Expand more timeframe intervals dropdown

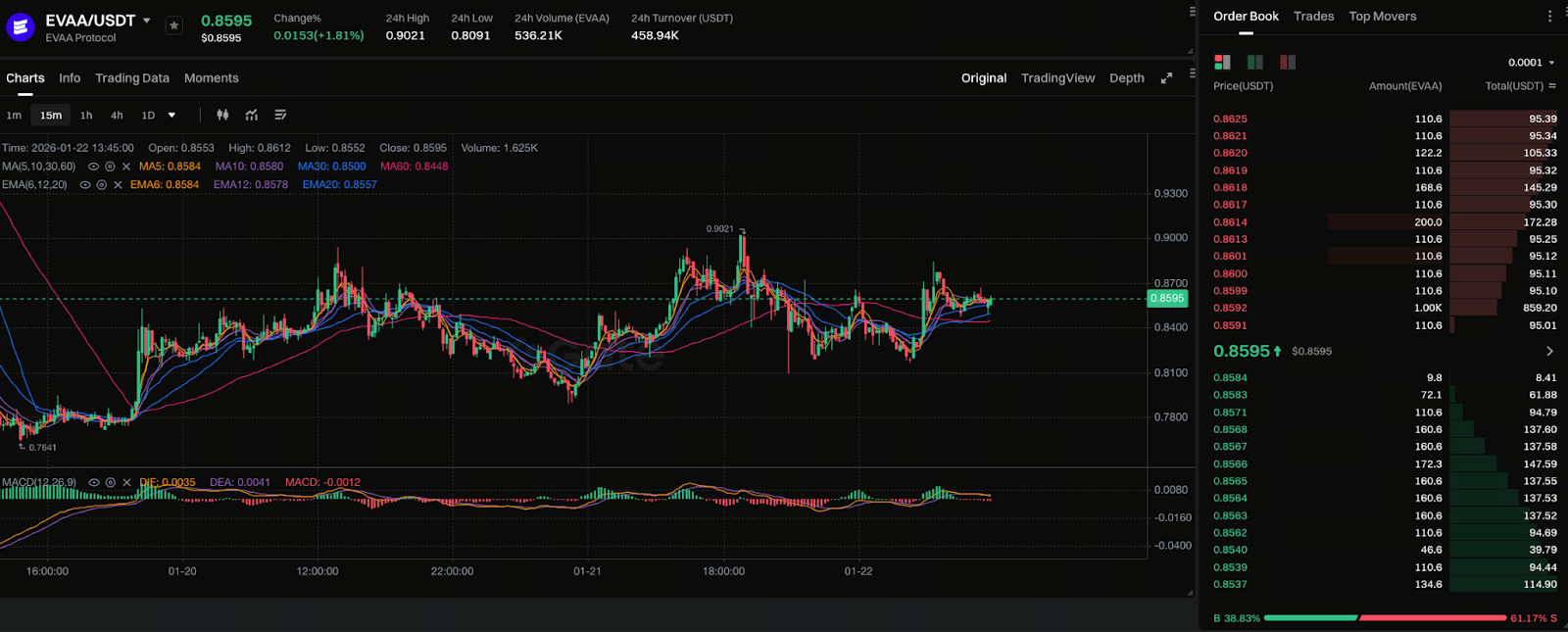click(x=171, y=116)
